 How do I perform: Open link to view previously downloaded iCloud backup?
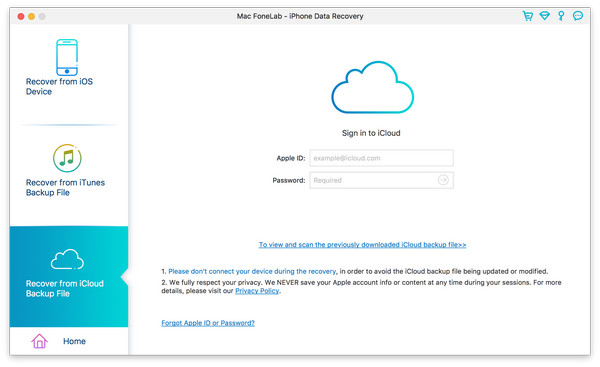362,245
